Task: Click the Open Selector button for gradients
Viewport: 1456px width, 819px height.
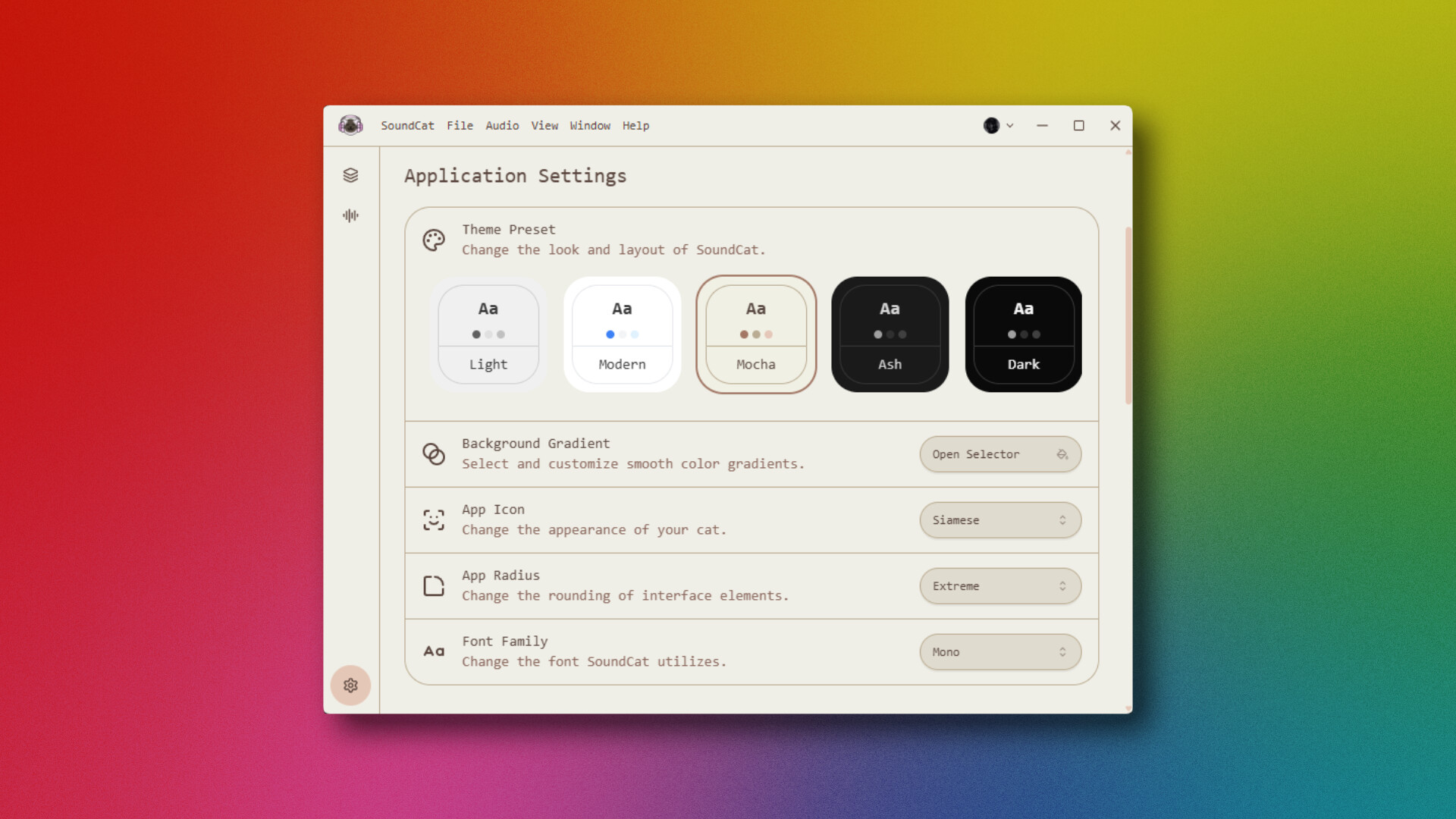Action: pyautogui.click(x=999, y=453)
